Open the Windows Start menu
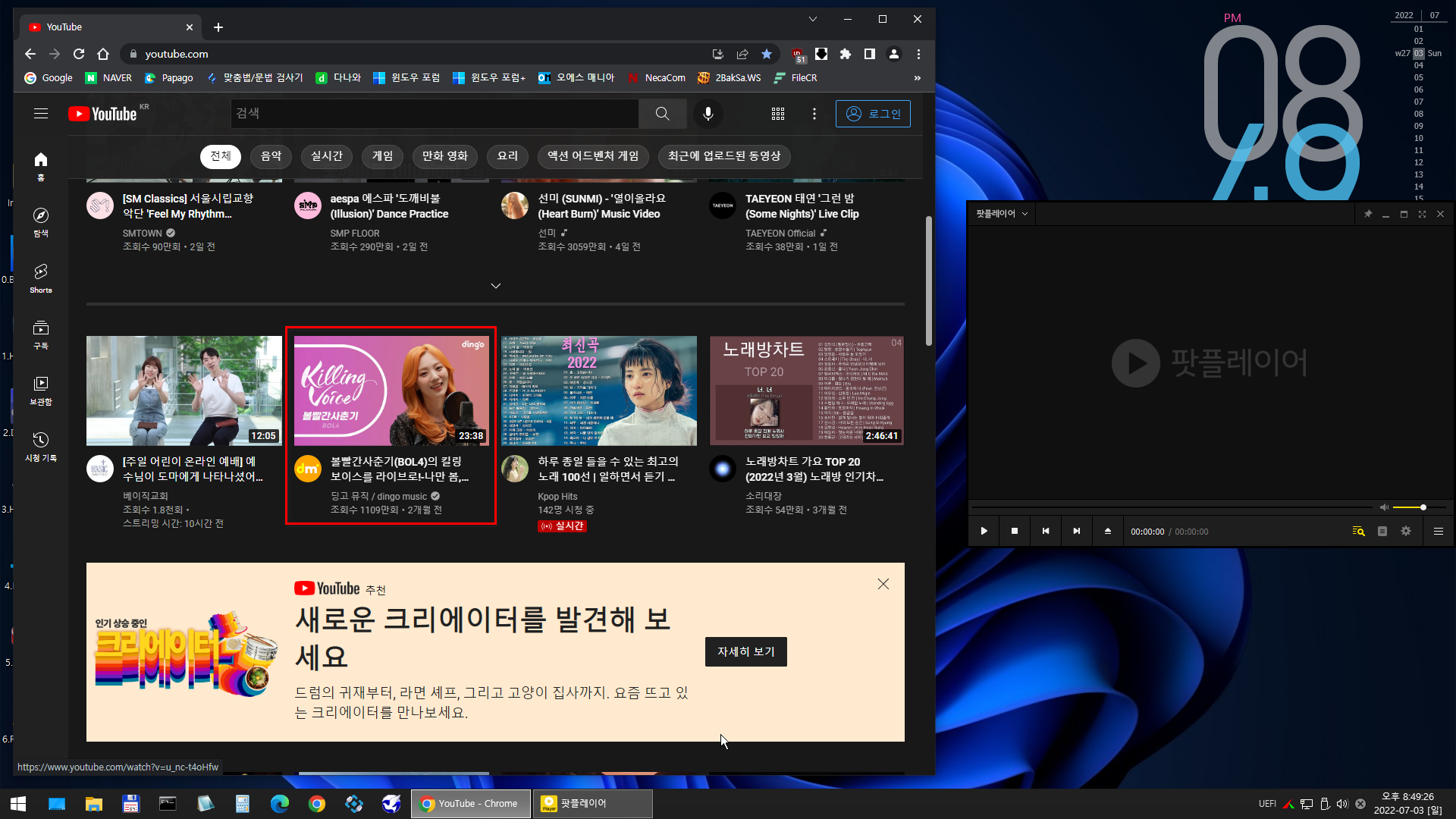The image size is (1456, 819). tap(18, 804)
